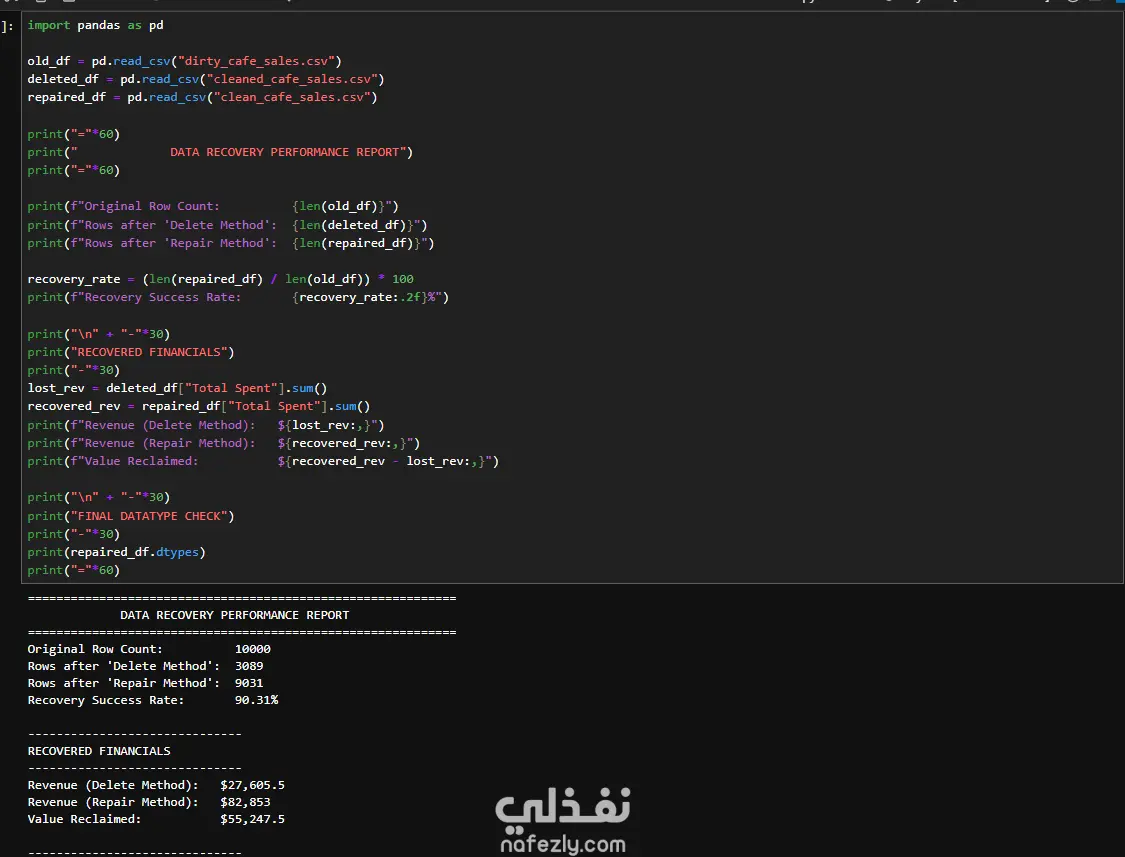Click output row with revenue $82,853

tap(149, 802)
